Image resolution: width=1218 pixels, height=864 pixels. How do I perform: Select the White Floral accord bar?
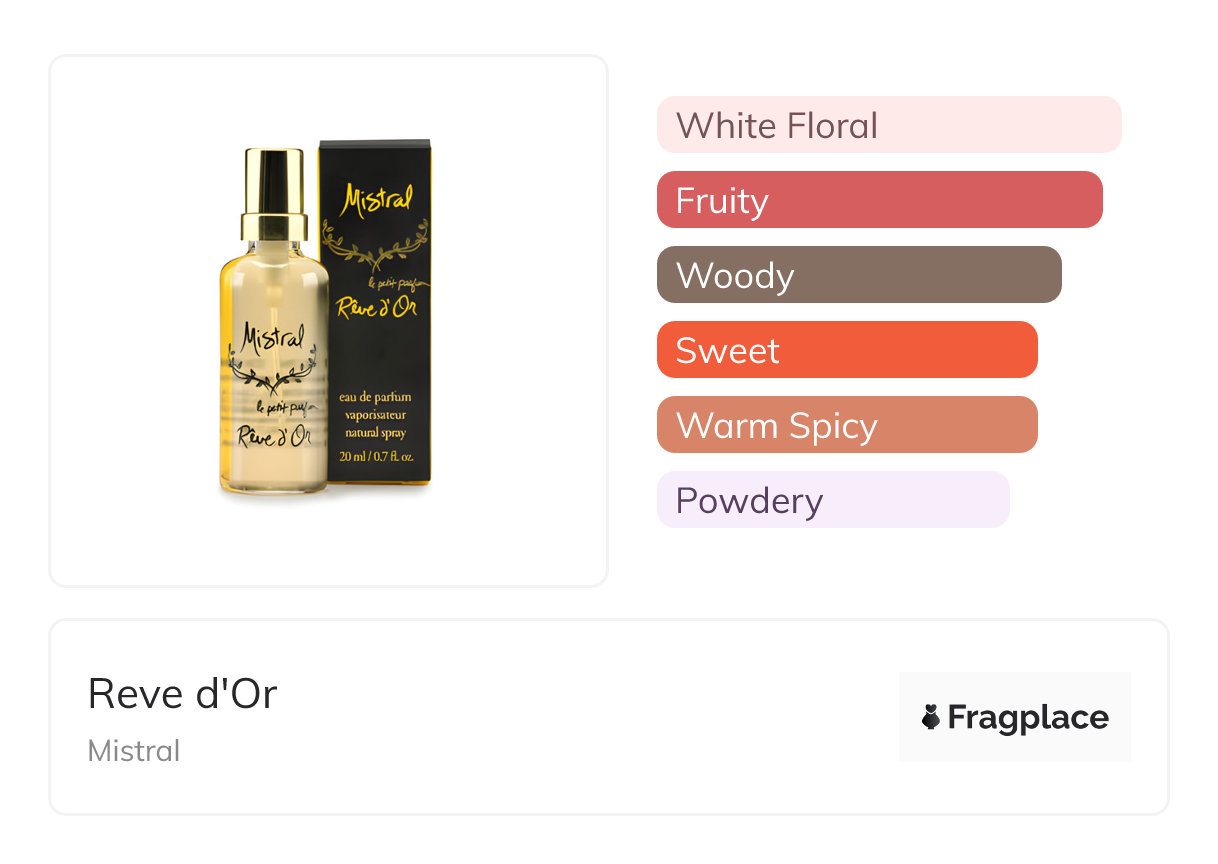pyautogui.click(x=888, y=125)
